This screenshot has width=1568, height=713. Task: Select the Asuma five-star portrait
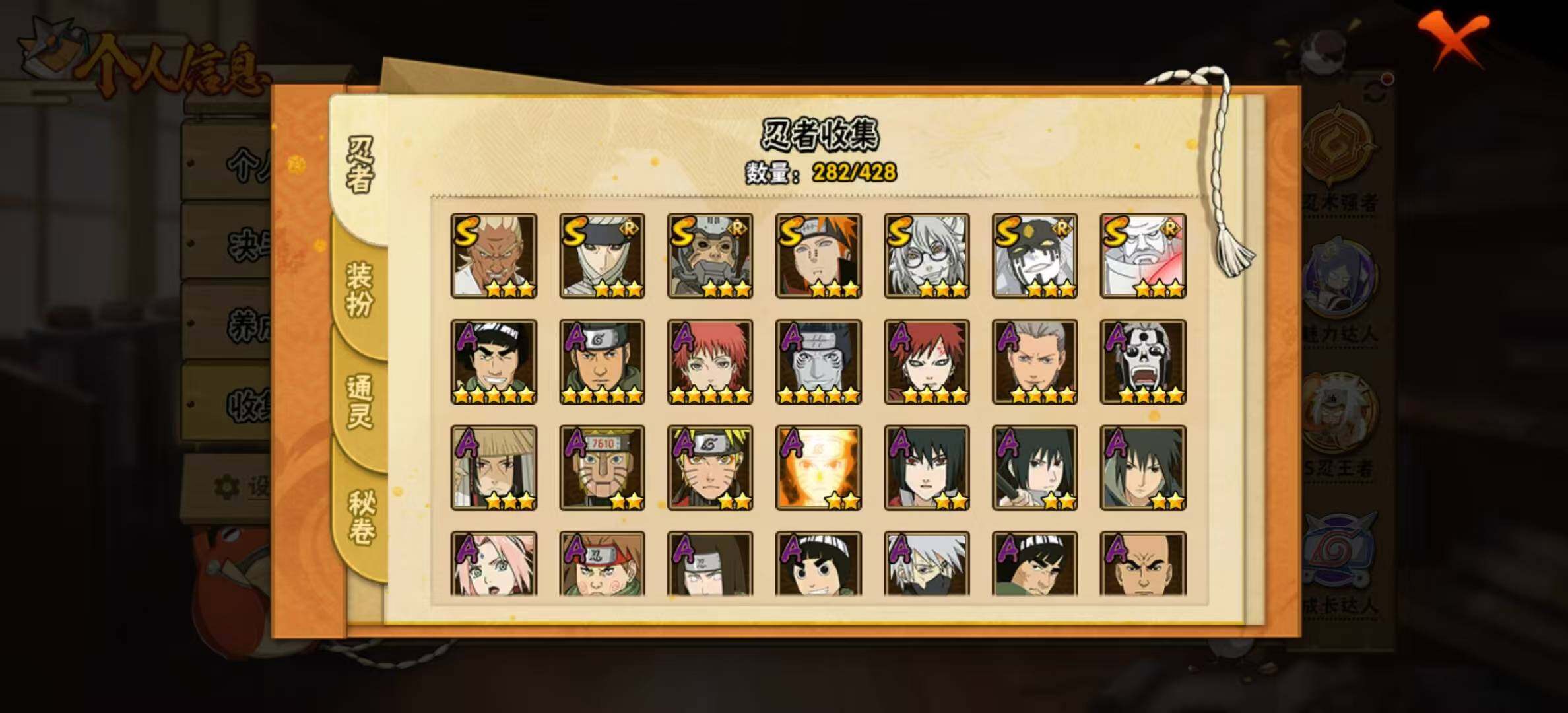point(602,362)
